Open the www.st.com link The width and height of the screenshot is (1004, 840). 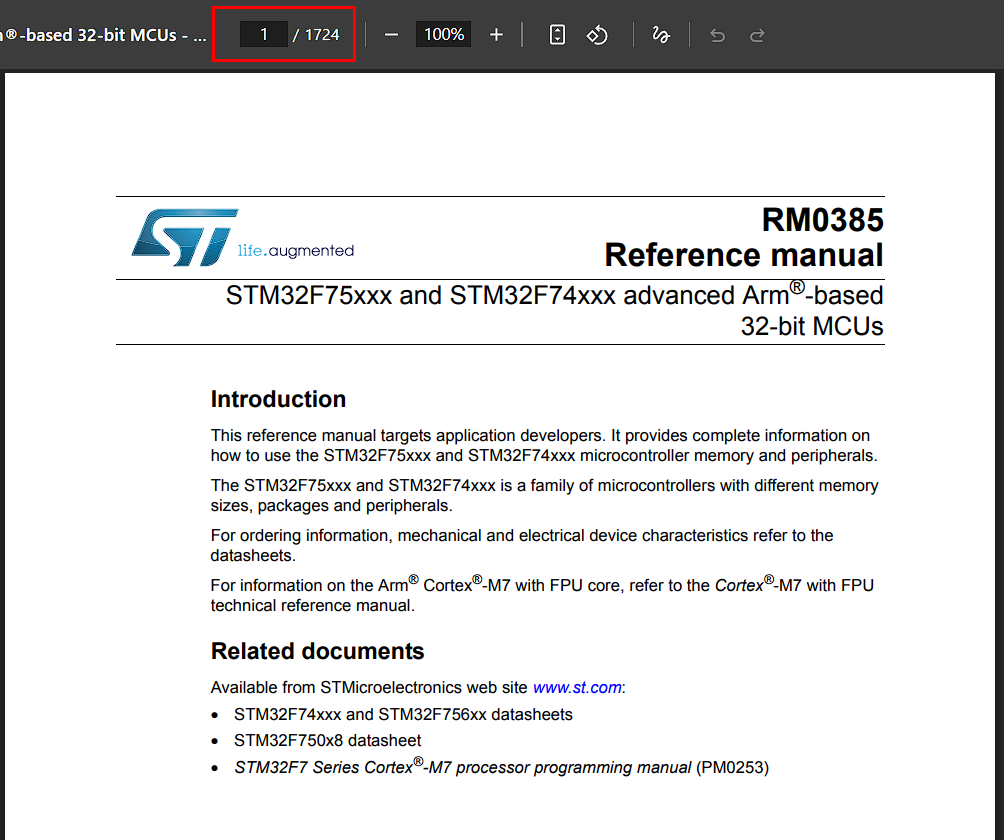point(577,688)
